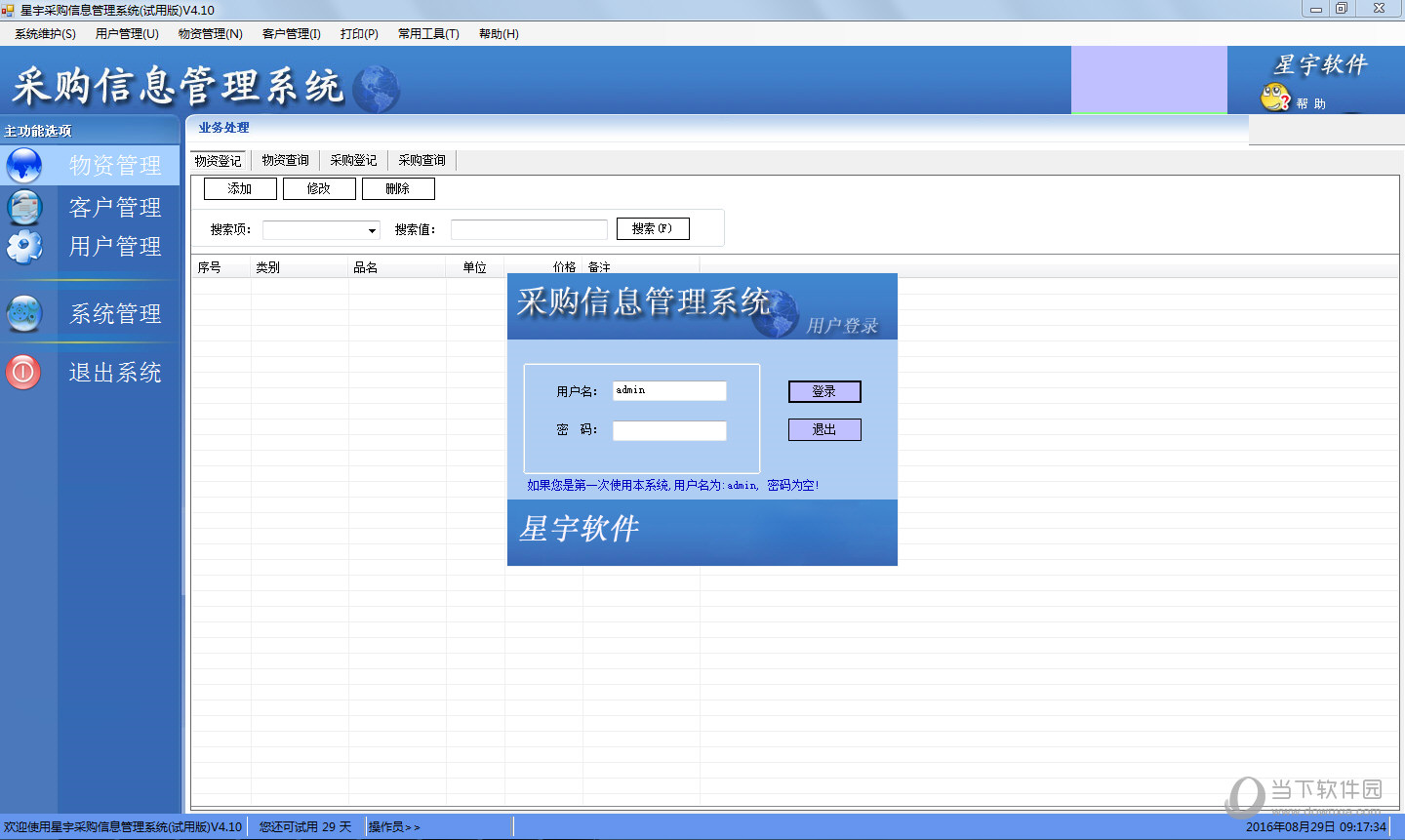This screenshot has height=840, width=1405.
Task: Click the 价格 column header
Action: (x=544, y=267)
